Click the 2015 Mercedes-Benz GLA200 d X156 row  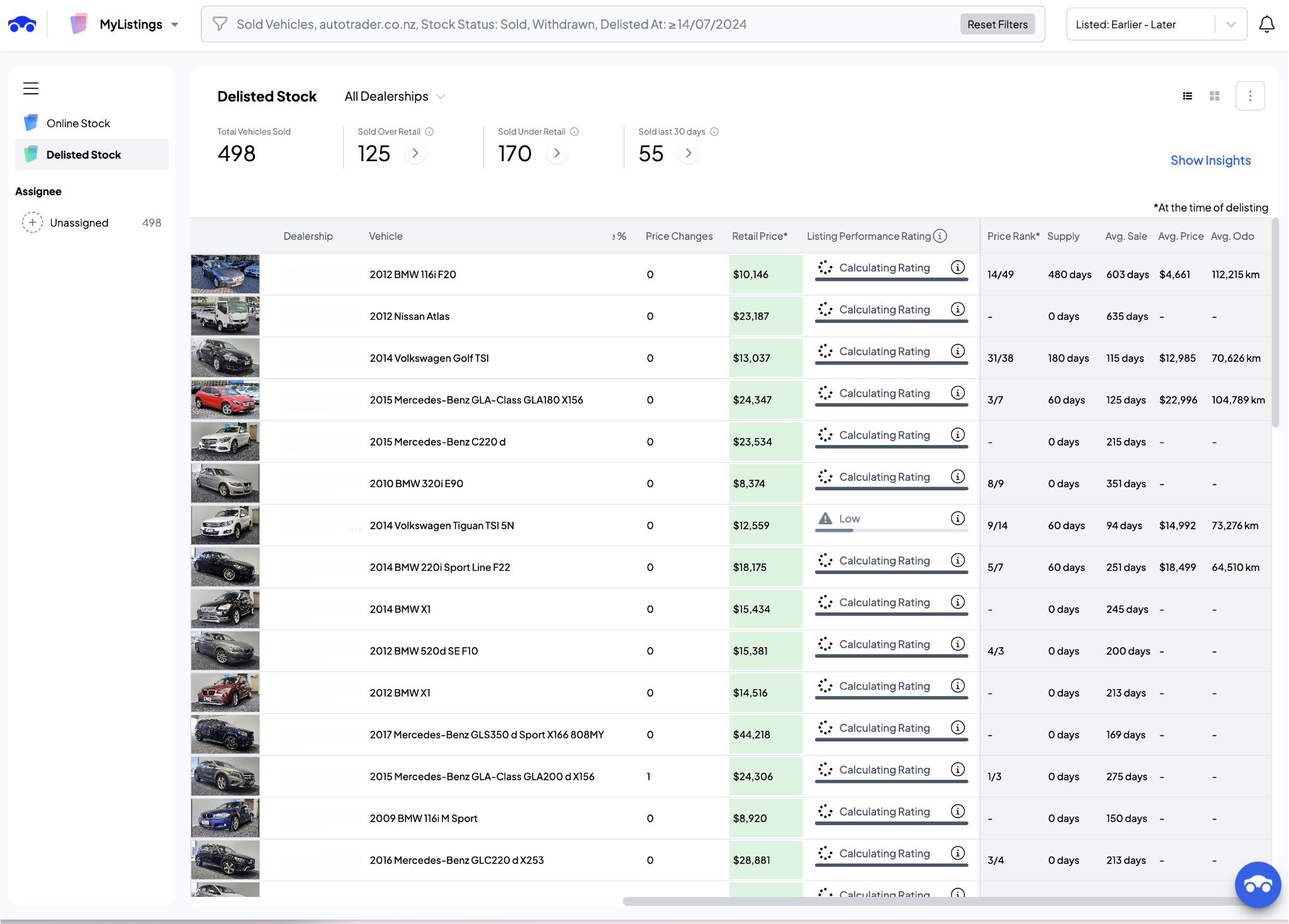[730, 777]
